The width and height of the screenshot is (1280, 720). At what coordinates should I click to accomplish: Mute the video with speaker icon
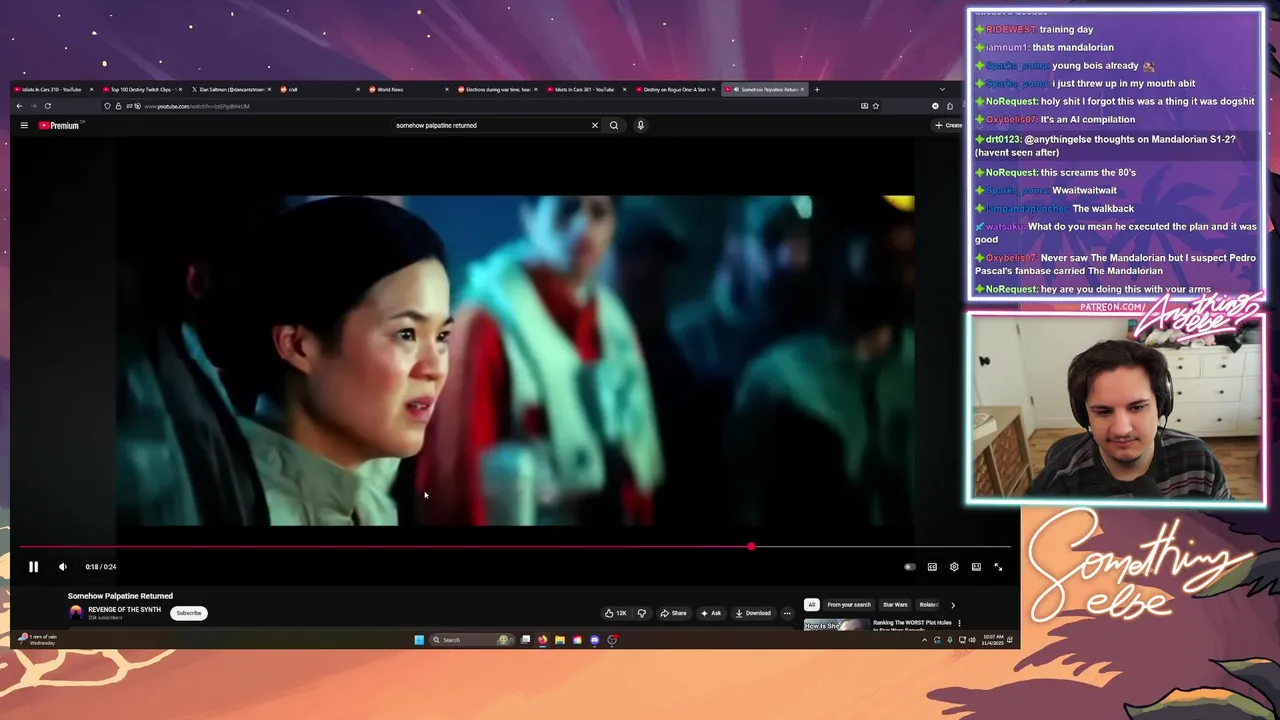tap(63, 567)
